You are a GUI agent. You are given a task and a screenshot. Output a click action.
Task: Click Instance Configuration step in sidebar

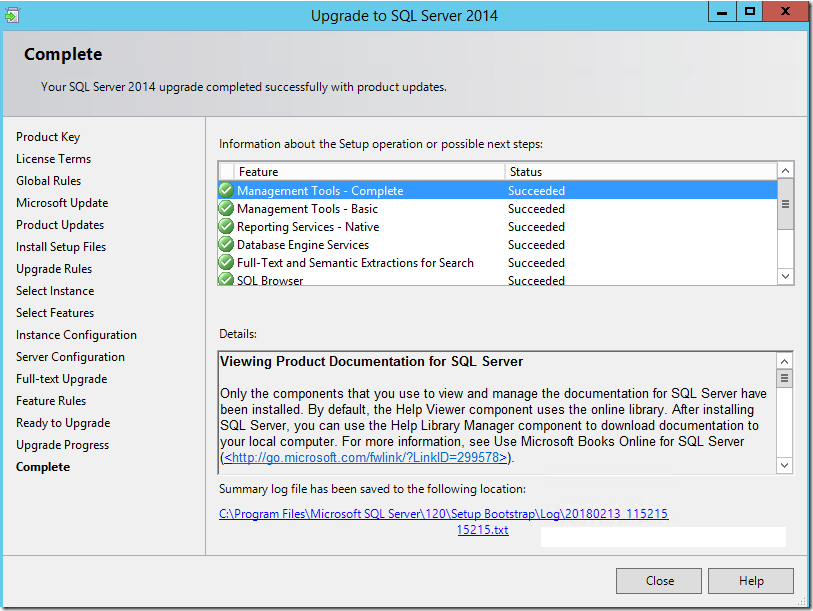(76, 335)
